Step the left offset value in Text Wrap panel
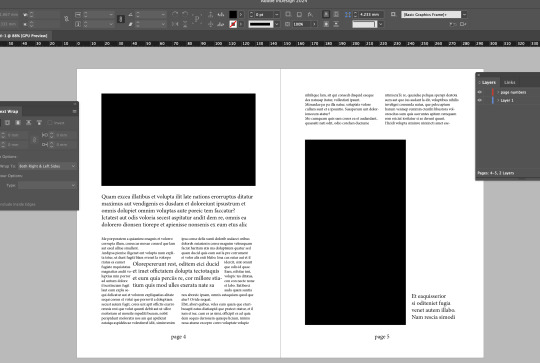 pos(52,135)
